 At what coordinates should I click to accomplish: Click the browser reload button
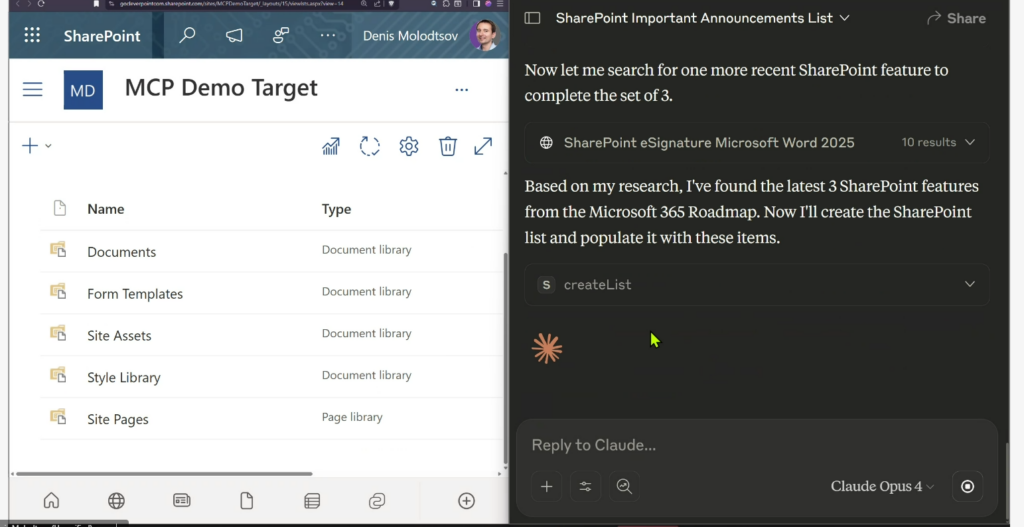(41, 3)
